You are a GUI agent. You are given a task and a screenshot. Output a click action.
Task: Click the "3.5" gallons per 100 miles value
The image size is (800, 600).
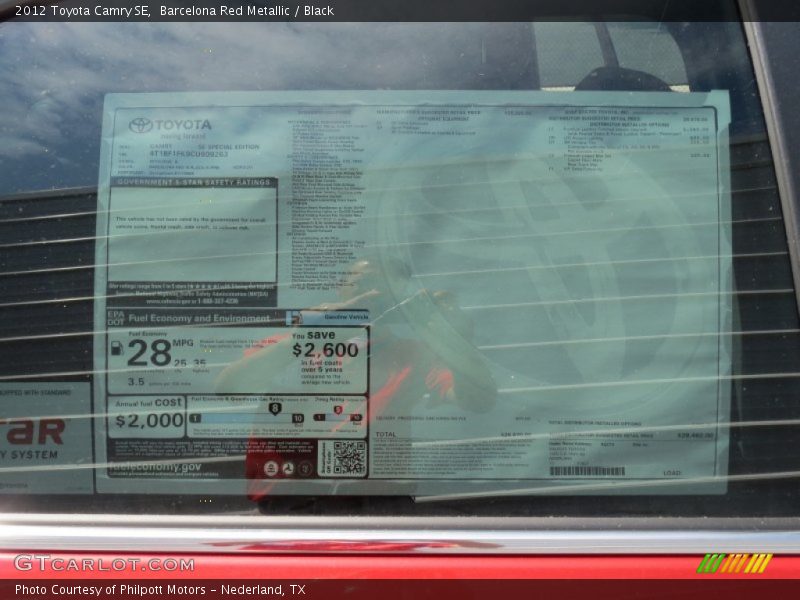point(136,382)
